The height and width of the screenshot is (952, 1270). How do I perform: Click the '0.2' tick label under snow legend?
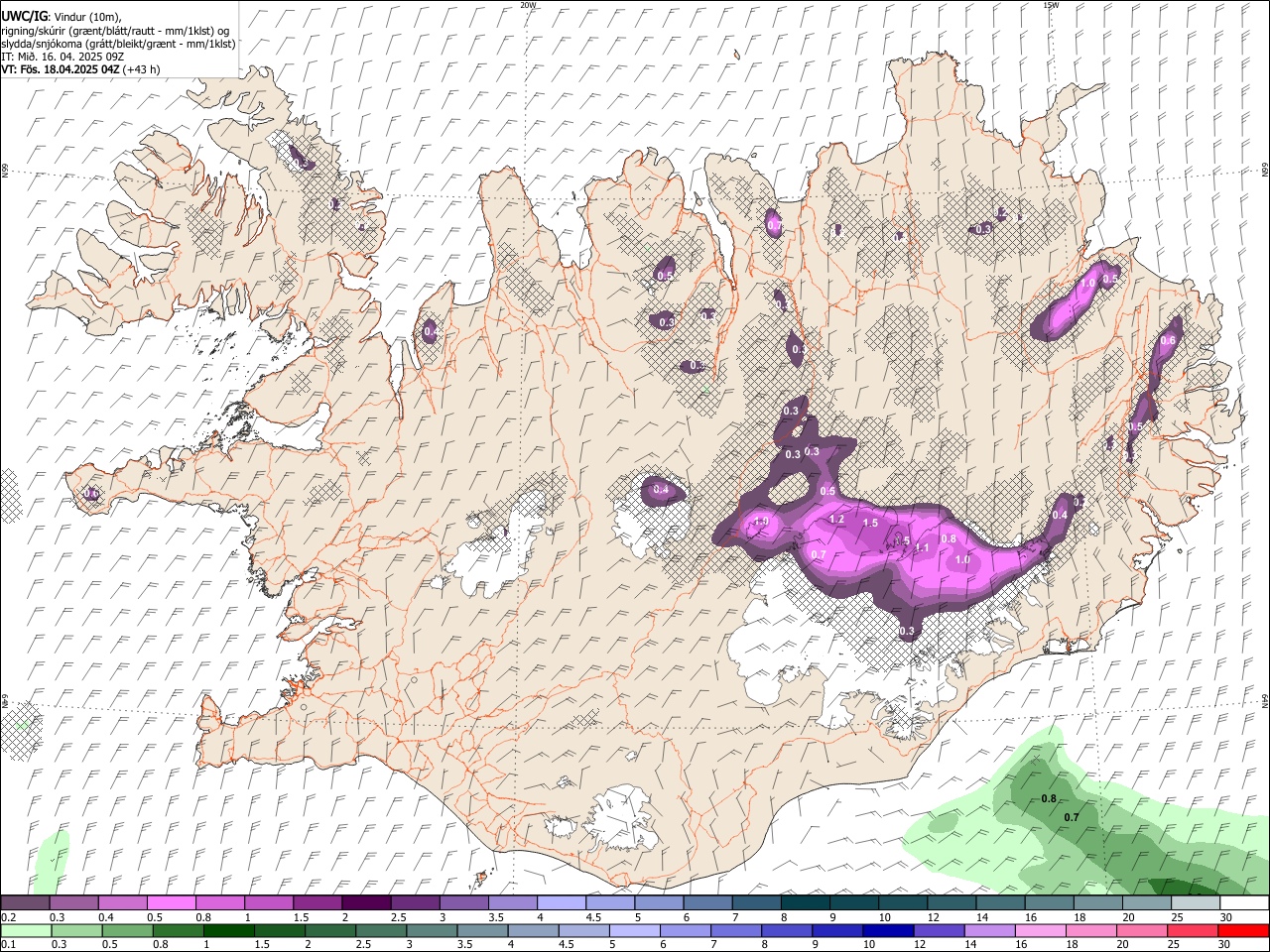coord(9,917)
